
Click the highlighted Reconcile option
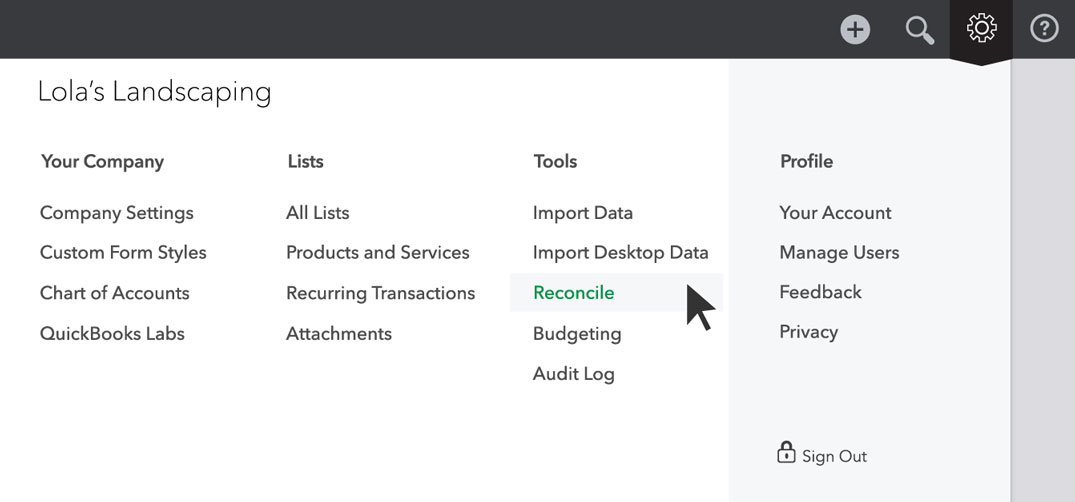(616, 293)
